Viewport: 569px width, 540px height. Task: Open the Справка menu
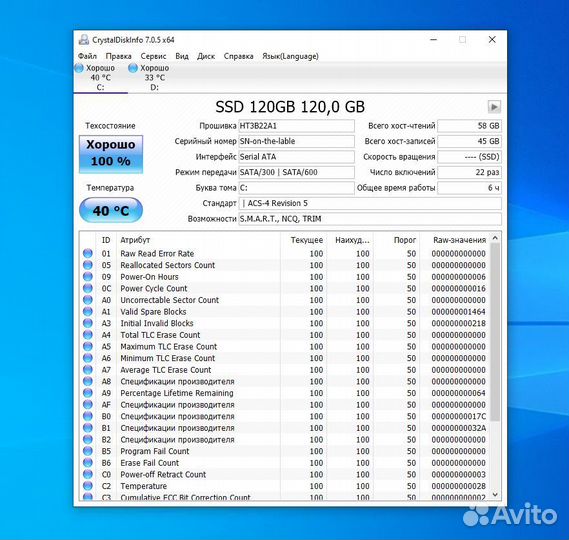point(238,56)
